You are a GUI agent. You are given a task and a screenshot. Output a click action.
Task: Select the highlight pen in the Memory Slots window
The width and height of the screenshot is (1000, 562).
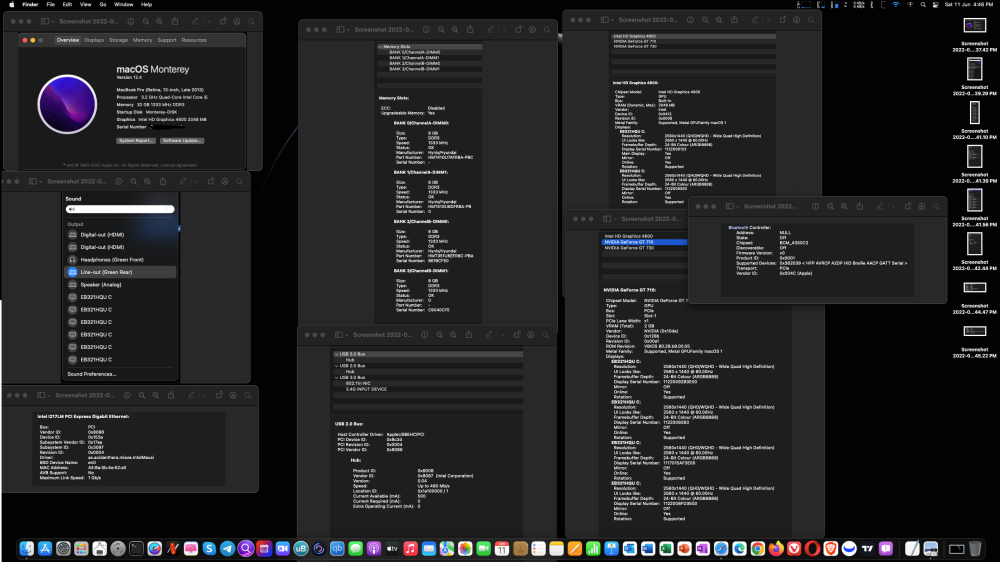point(490,29)
